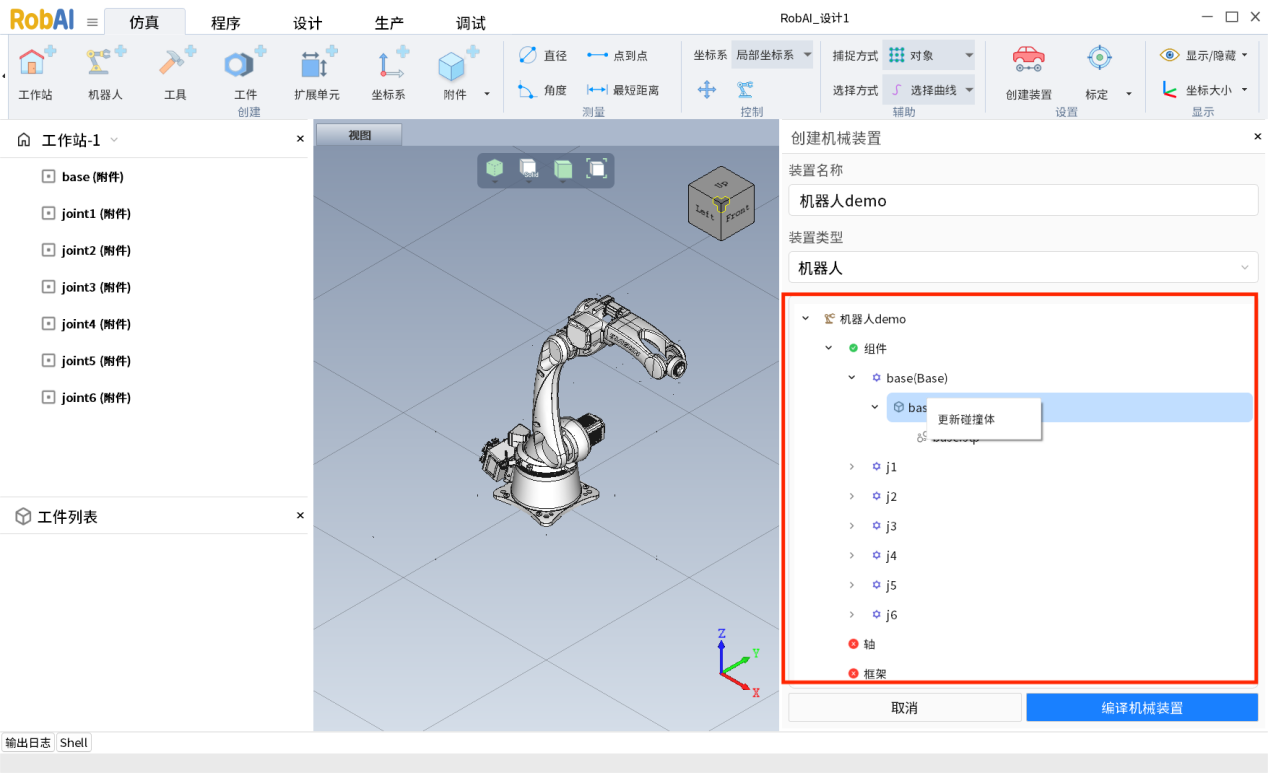Open the 装置类型 机器人 combo box

(1023, 268)
